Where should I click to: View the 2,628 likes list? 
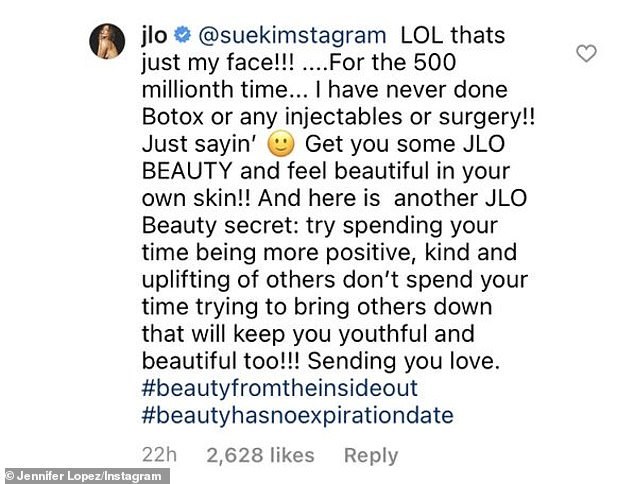[x=260, y=455]
